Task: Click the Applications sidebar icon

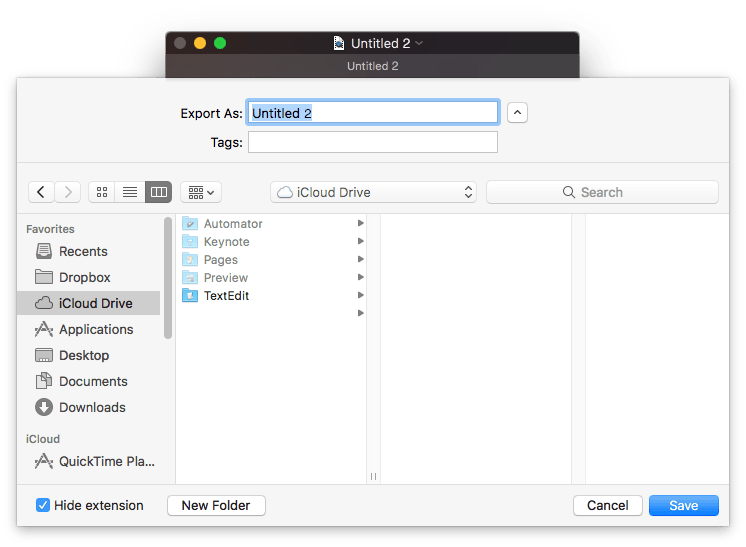Action: 44,329
